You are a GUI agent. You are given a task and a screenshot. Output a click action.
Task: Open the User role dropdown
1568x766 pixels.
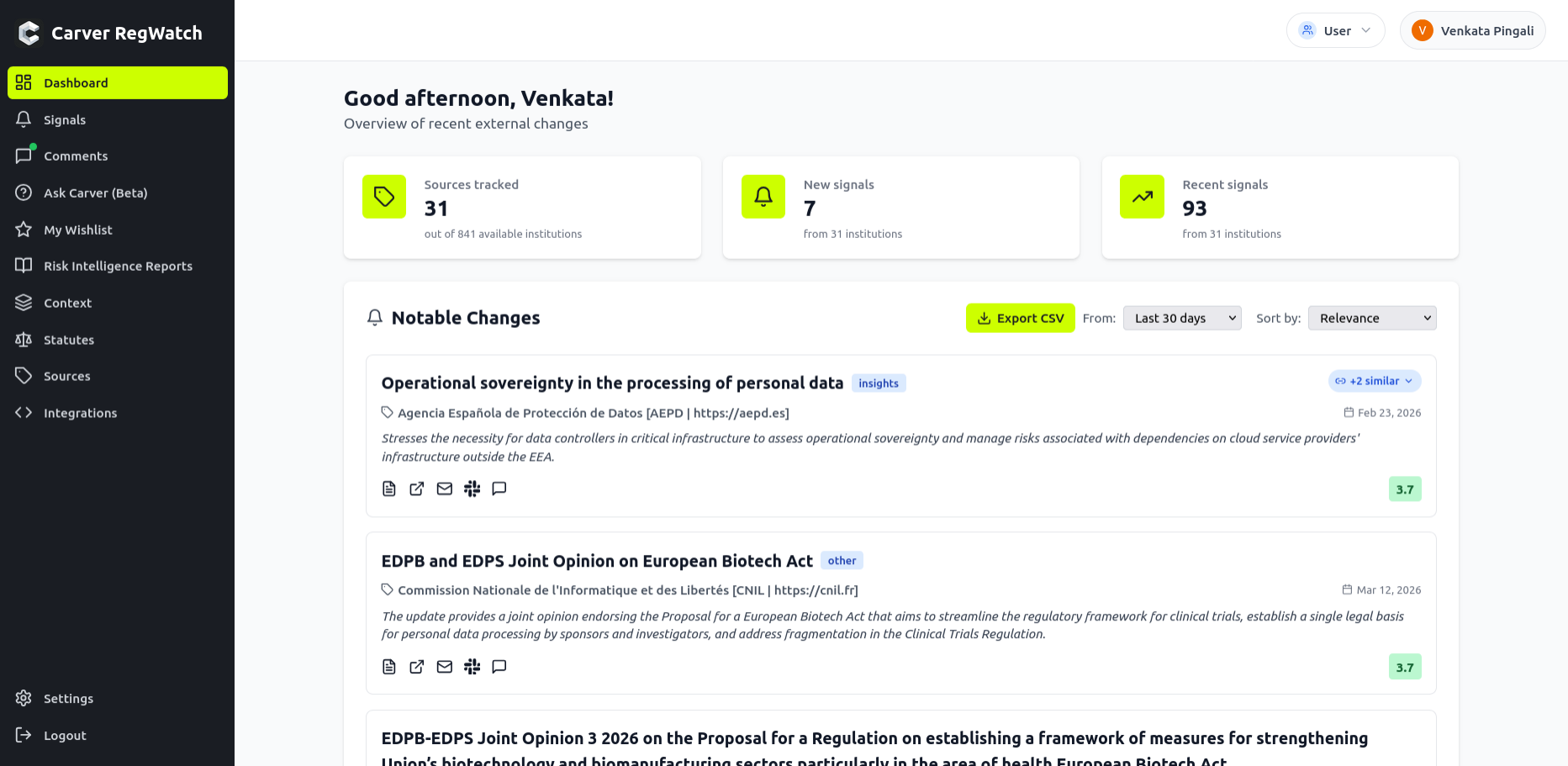(1335, 30)
